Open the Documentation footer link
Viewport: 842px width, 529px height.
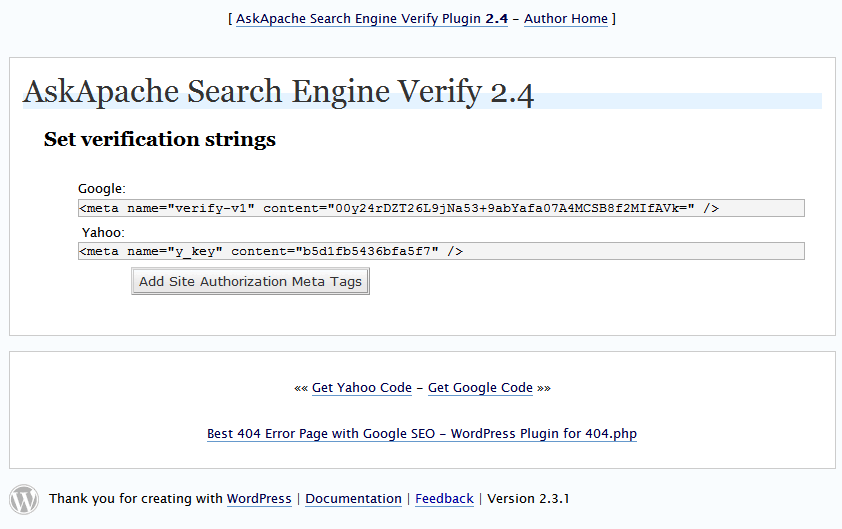coord(353,498)
